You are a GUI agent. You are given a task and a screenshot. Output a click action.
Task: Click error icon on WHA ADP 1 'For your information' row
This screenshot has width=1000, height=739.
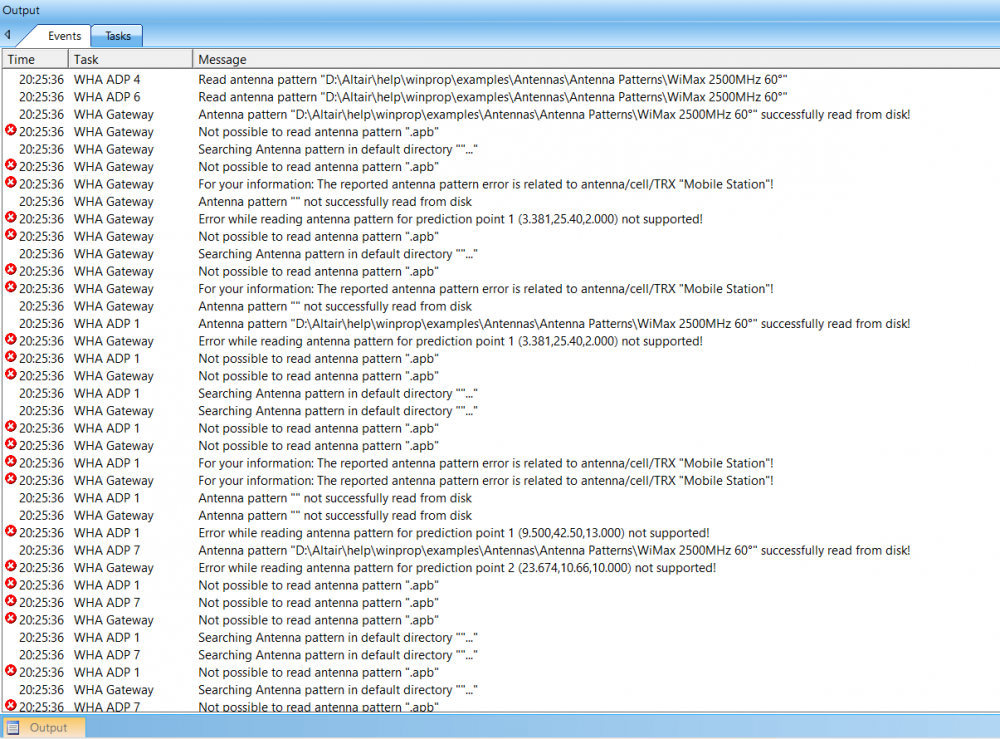tap(11, 462)
